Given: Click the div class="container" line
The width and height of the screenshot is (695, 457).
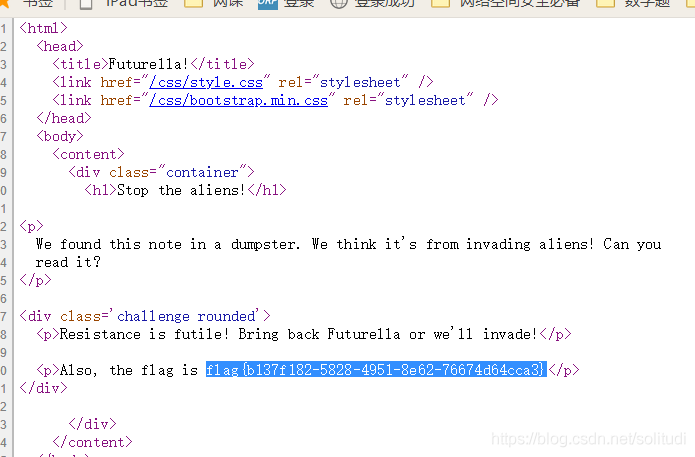Looking at the screenshot, I should (161, 172).
